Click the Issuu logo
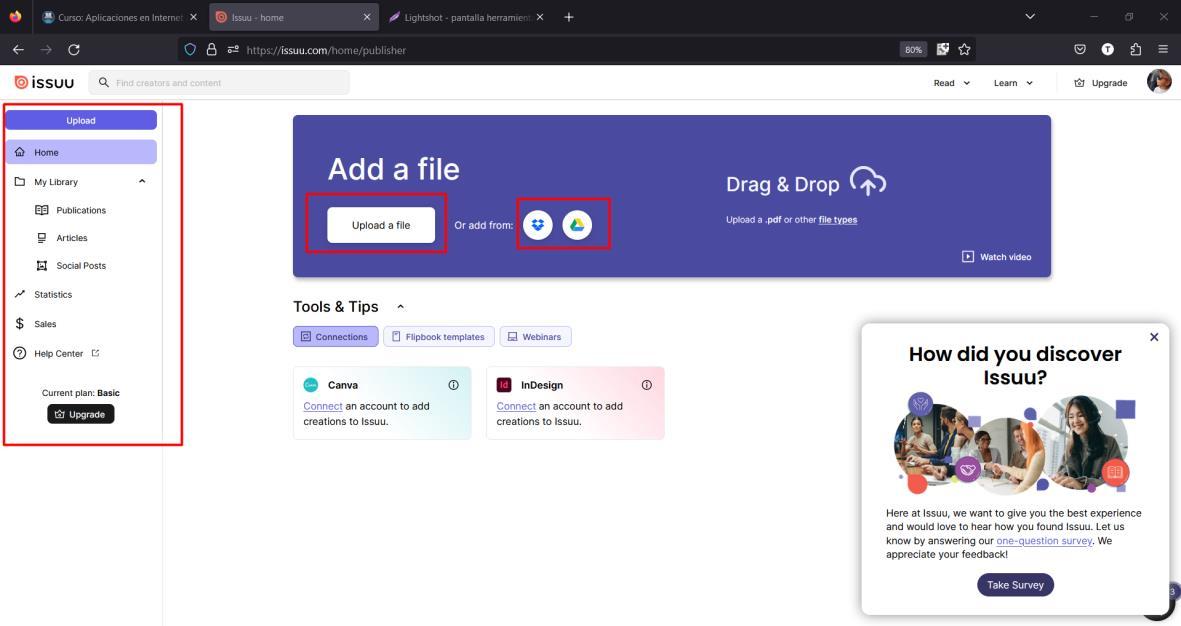 [x=44, y=83]
